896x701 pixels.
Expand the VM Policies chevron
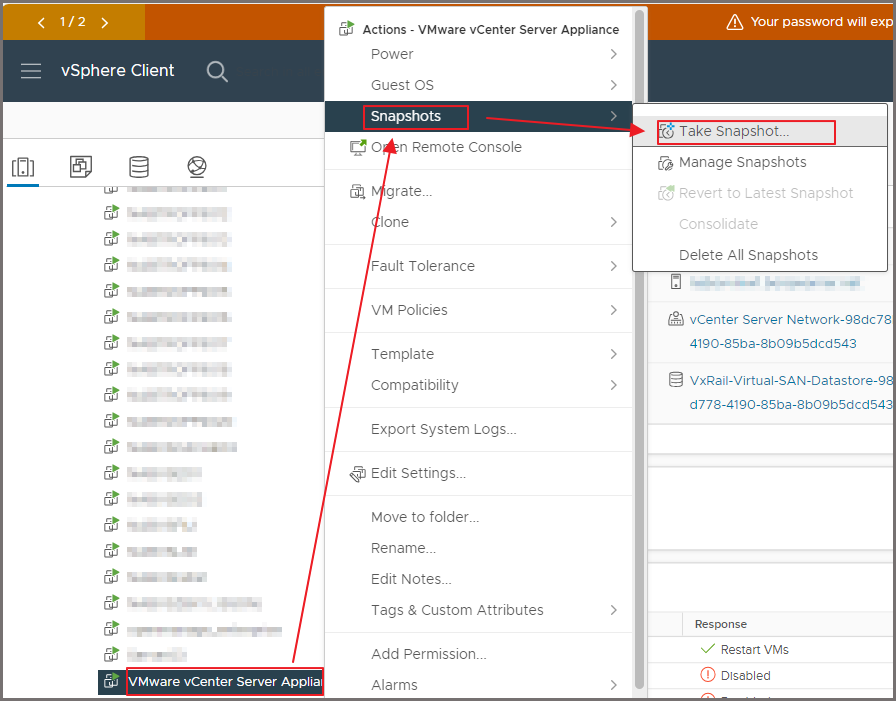pos(614,310)
